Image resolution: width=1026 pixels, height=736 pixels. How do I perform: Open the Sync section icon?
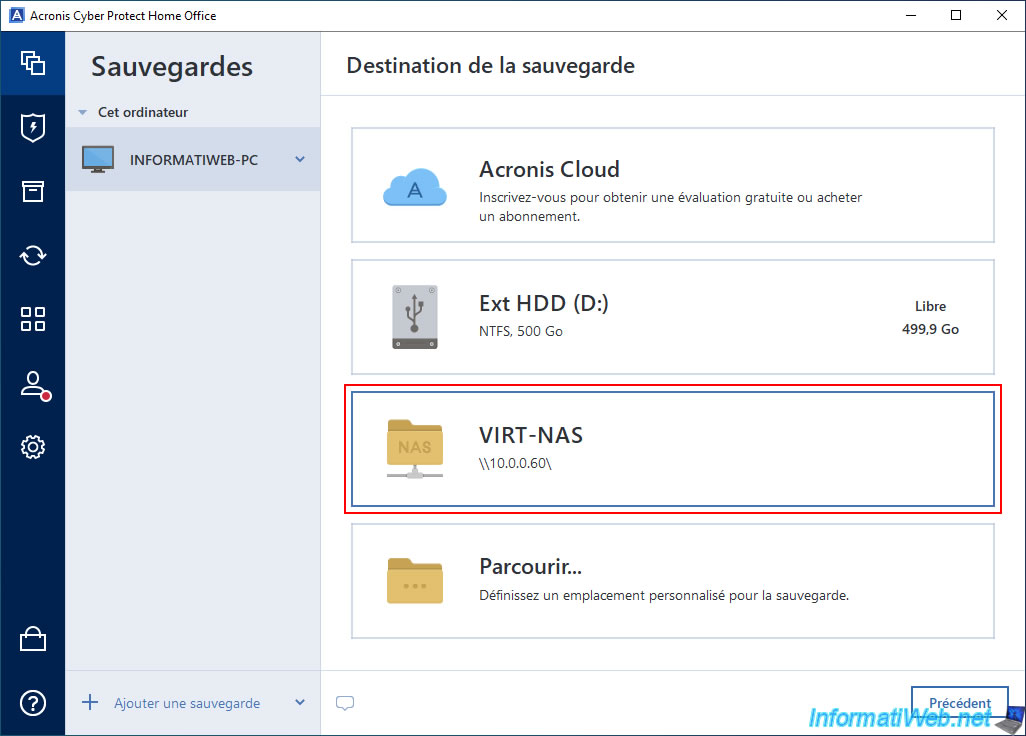(x=33, y=255)
